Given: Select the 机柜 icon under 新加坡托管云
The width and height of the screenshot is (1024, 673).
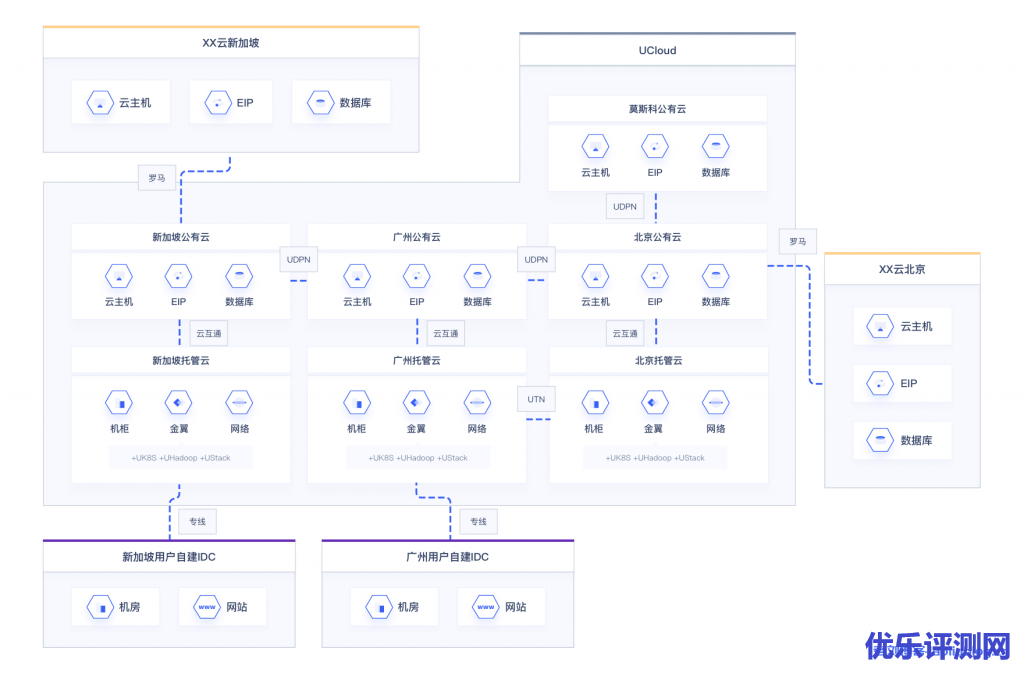Looking at the screenshot, I should [x=119, y=403].
